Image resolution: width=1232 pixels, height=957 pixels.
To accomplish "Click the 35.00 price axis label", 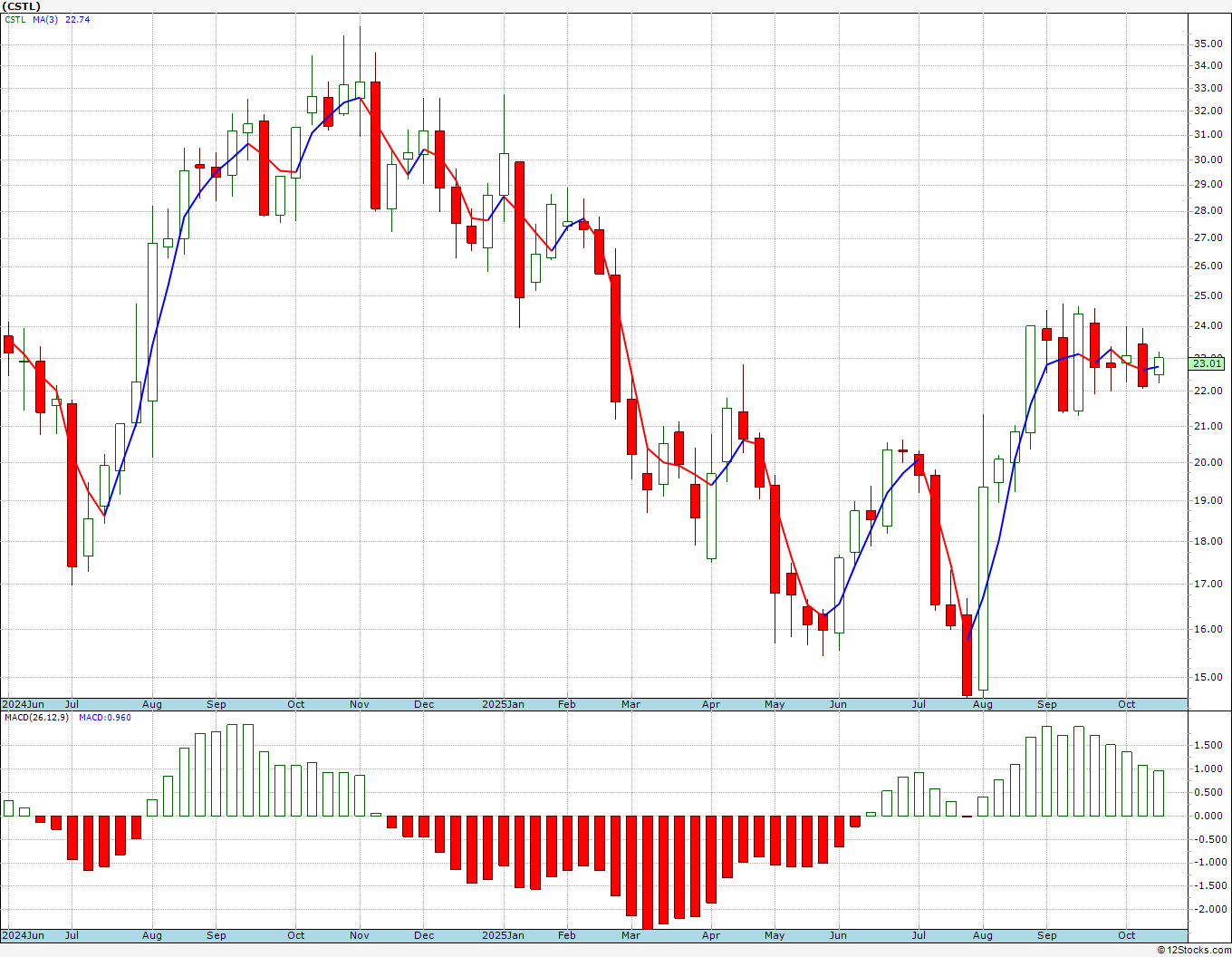I will (1207, 43).
